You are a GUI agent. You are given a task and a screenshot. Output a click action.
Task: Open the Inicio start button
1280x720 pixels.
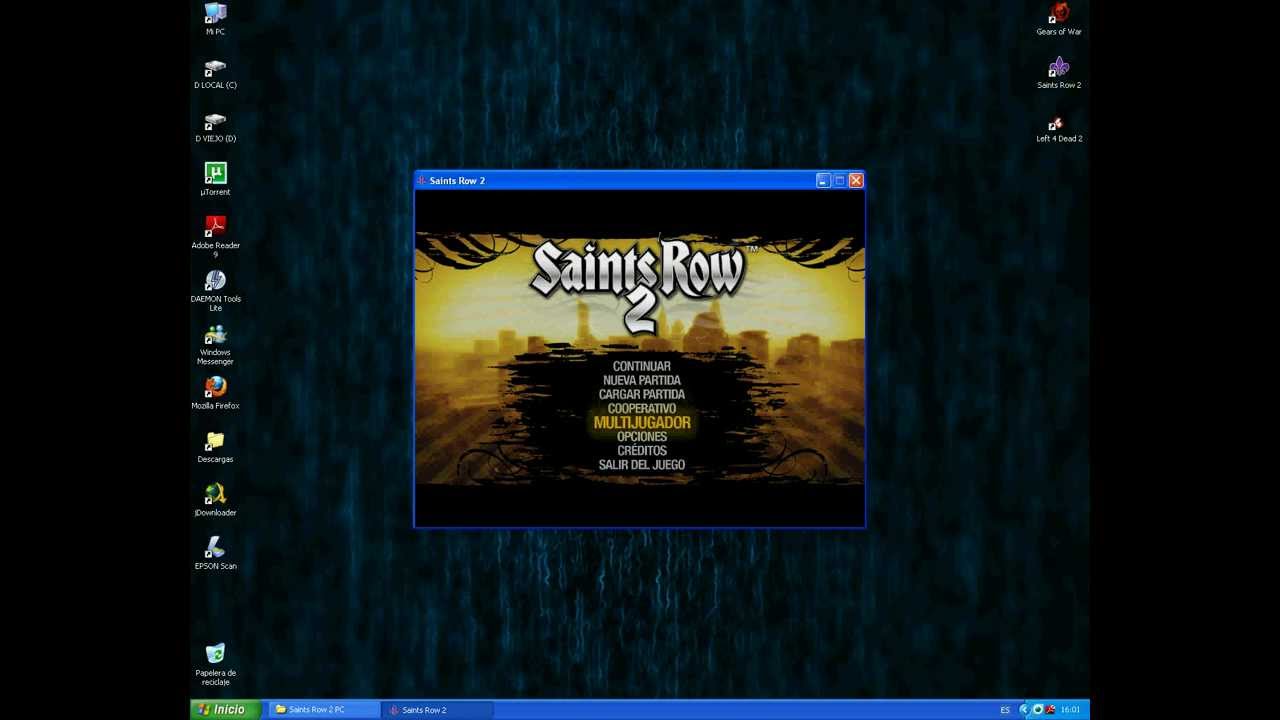[225, 710]
